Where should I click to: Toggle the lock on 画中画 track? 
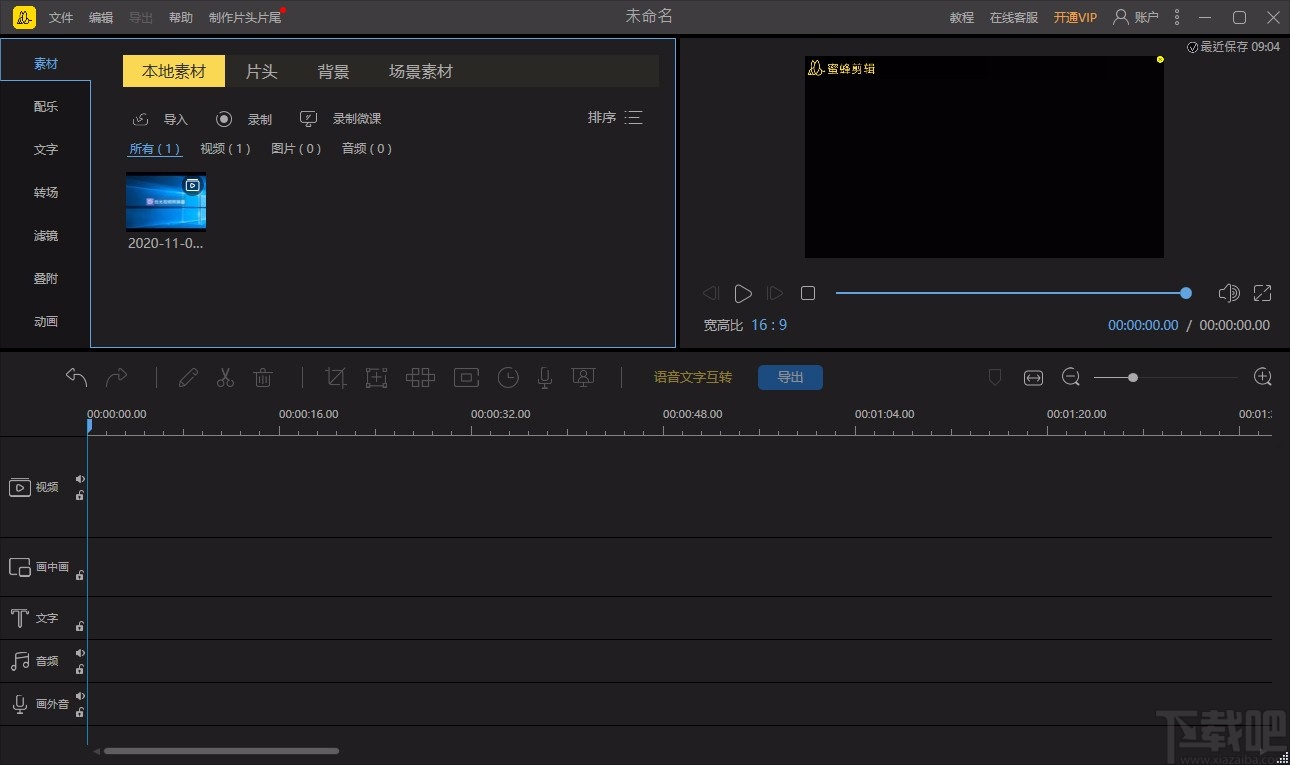[x=80, y=575]
